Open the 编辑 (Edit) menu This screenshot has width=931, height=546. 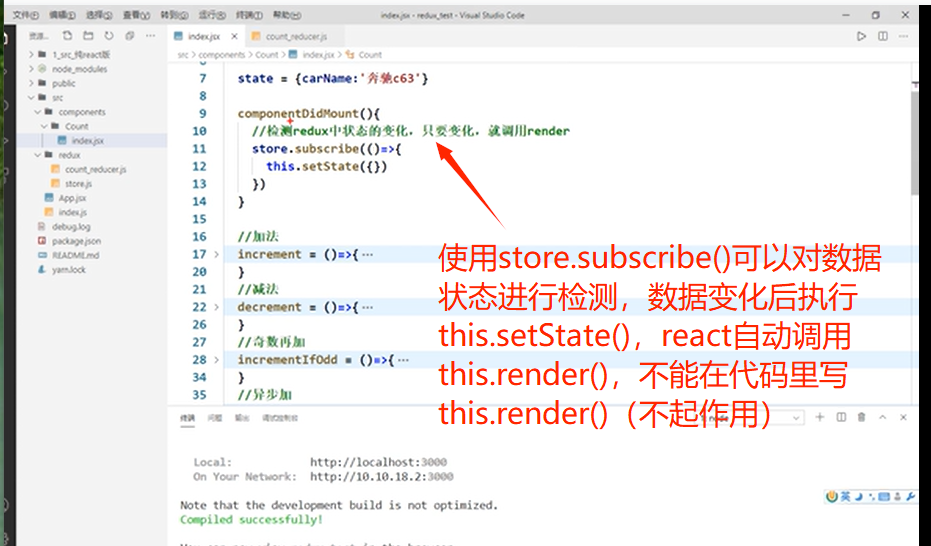click(x=62, y=15)
